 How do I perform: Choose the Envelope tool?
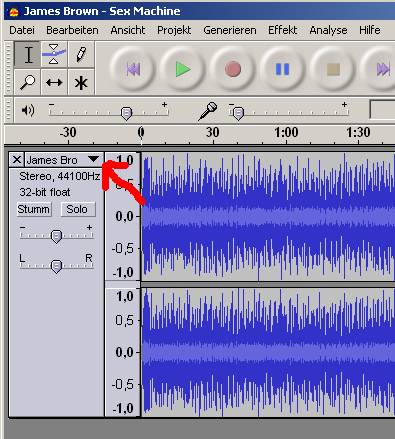coord(54,55)
